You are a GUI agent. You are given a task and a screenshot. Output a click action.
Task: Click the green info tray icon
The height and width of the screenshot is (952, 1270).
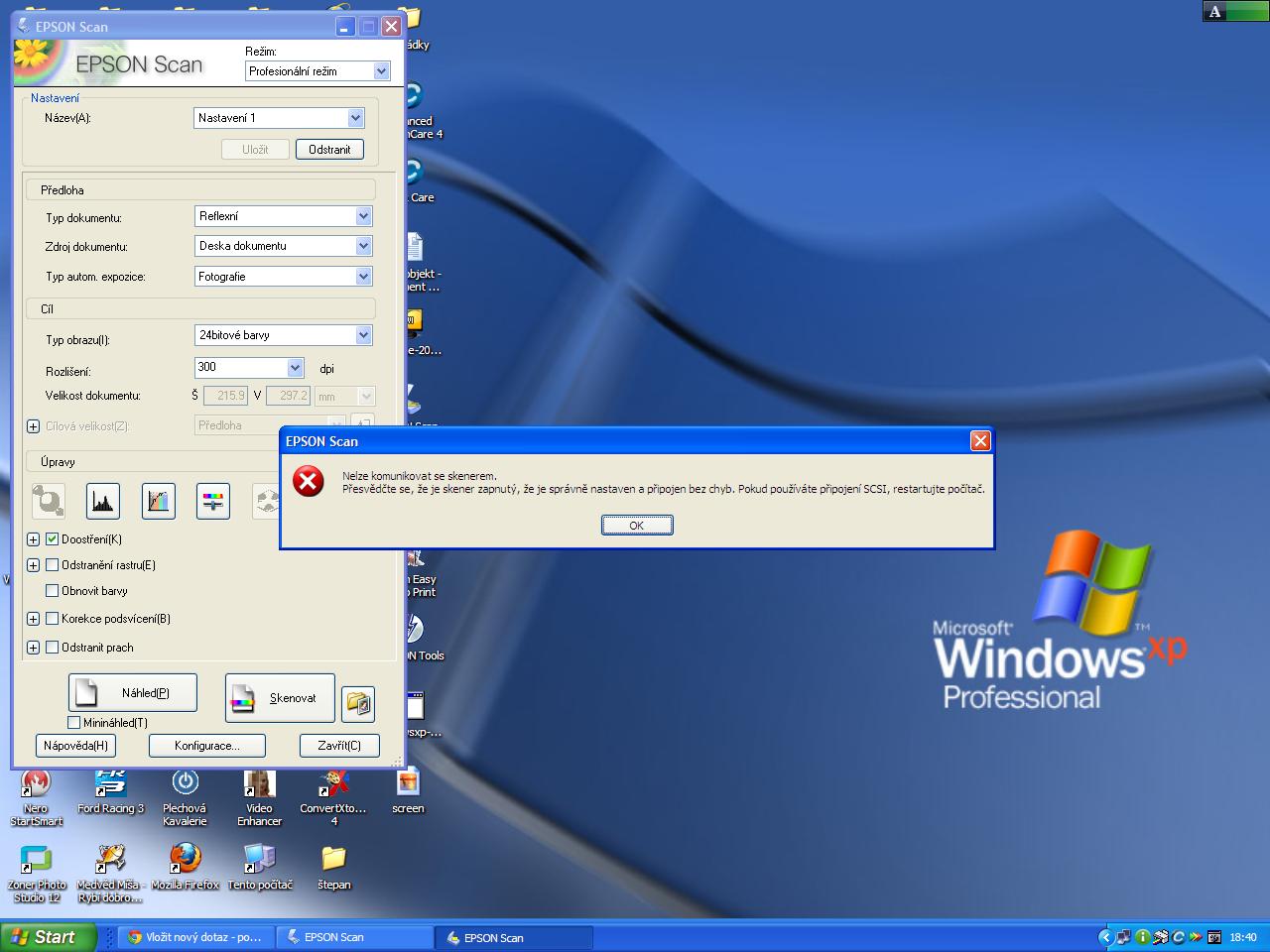[x=1142, y=937]
